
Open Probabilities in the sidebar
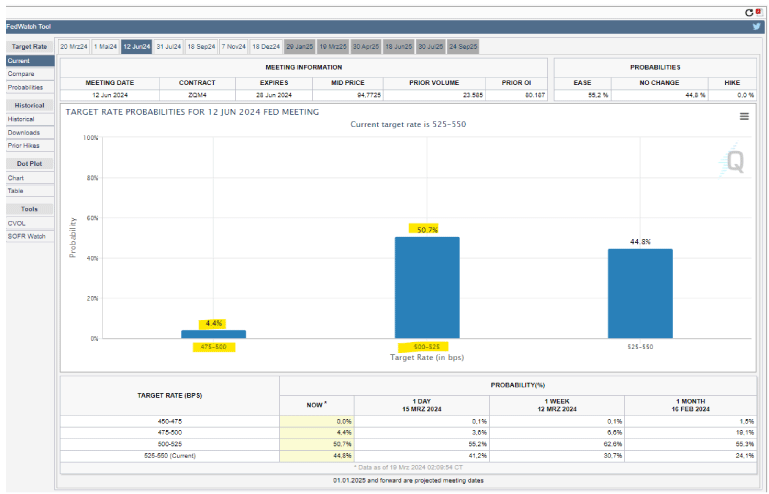26,87
